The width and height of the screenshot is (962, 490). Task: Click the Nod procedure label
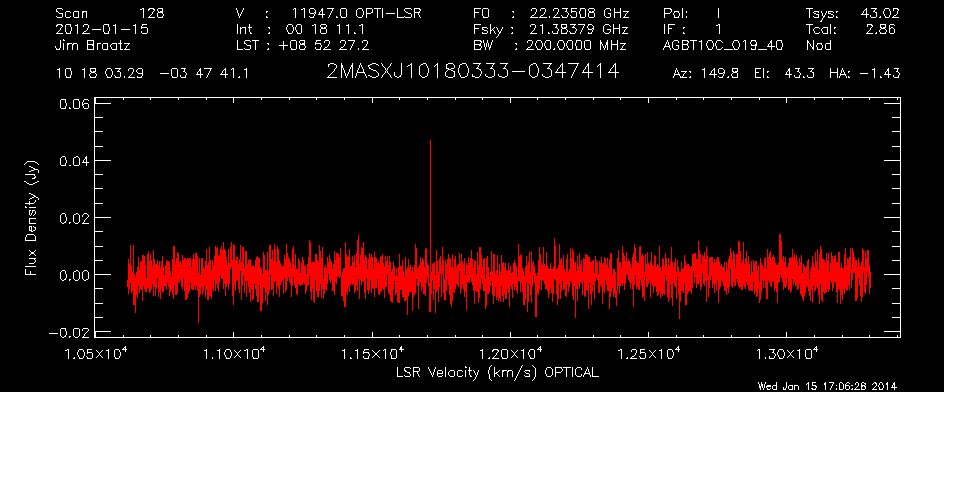click(x=818, y=45)
